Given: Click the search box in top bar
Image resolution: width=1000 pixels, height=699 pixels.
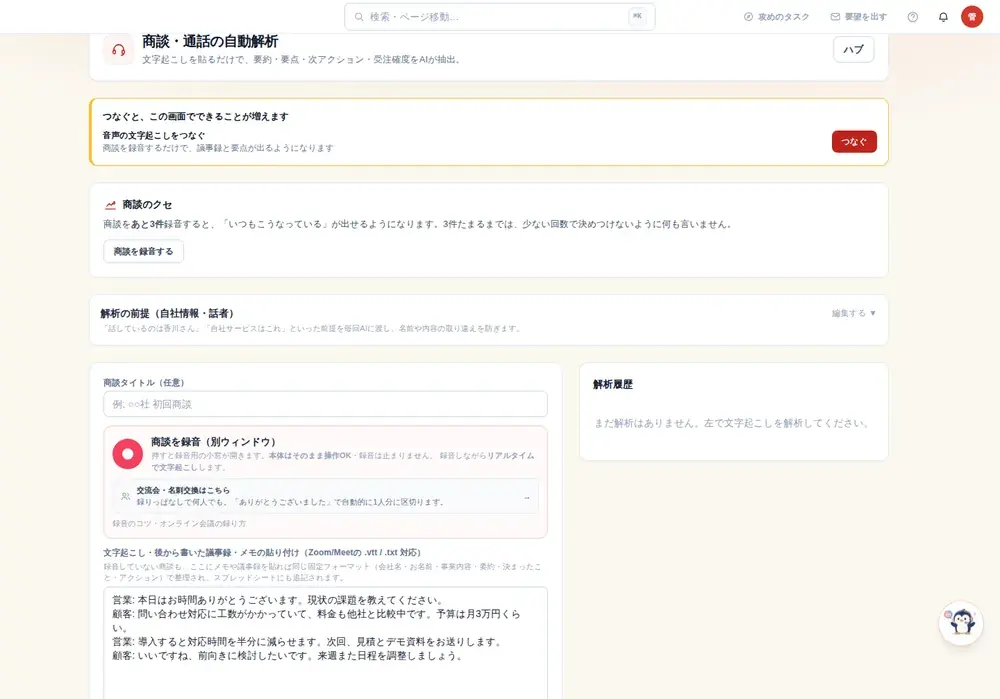Looking at the screenshot, I should (x=499, y=17).
